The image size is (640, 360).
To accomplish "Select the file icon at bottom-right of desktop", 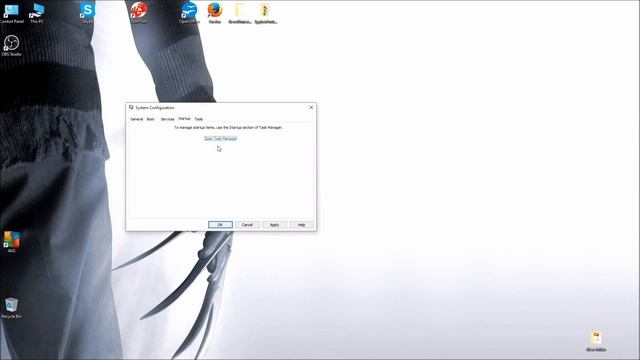I will point(596,341).
